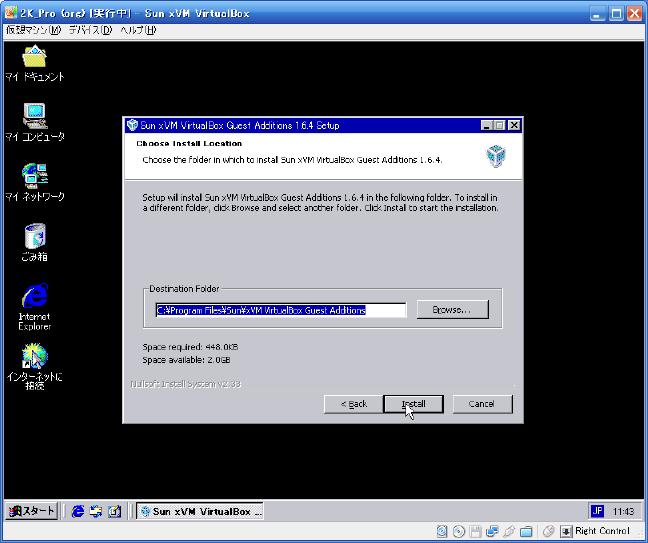Click the JP language indicator in tray
648x543 pixels.
click(597, 511)
